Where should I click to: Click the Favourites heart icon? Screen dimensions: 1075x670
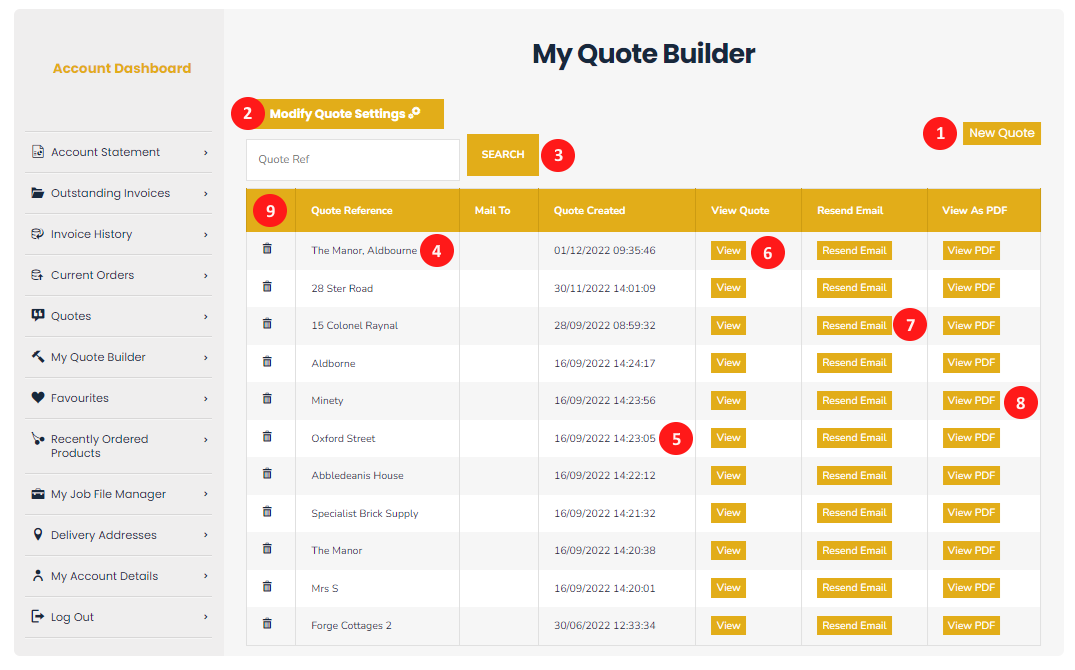38,398
